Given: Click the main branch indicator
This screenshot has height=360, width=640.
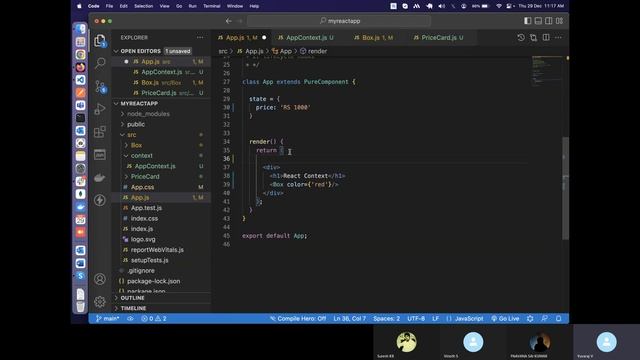Looking at the screenshot, I should 107,318.
